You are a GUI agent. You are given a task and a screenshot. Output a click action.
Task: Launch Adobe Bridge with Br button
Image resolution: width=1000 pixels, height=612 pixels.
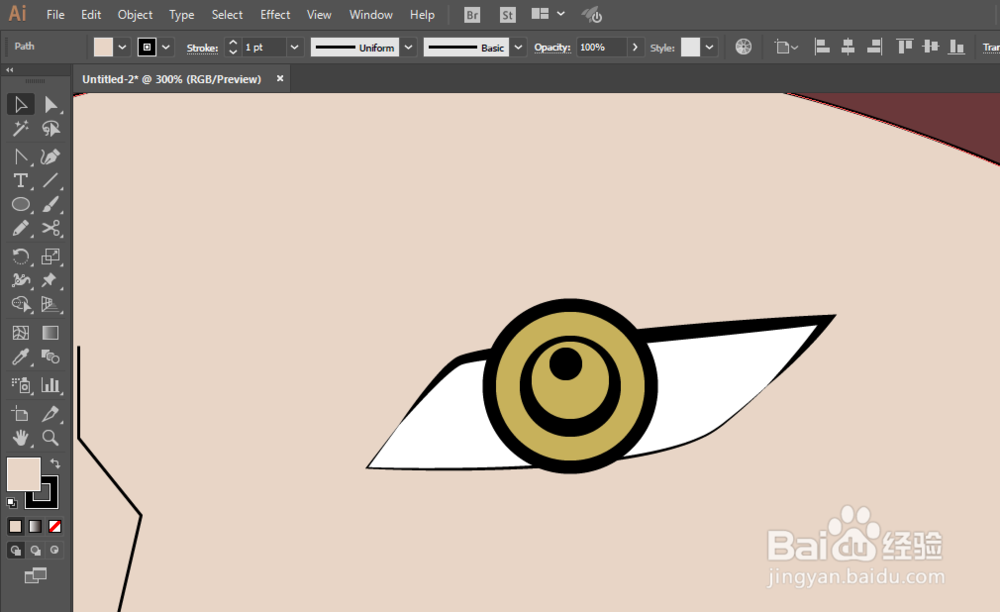(x=472, y=15)
